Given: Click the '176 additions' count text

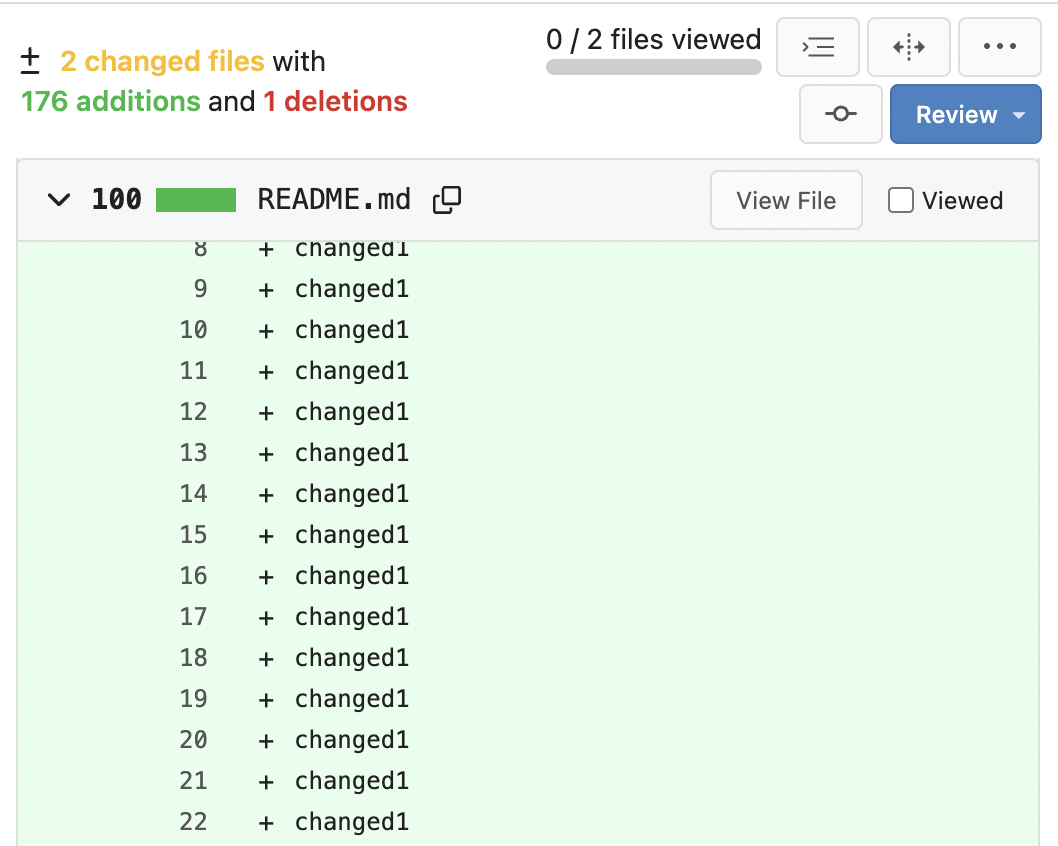Looking at the screenshot, I should 110,102.
